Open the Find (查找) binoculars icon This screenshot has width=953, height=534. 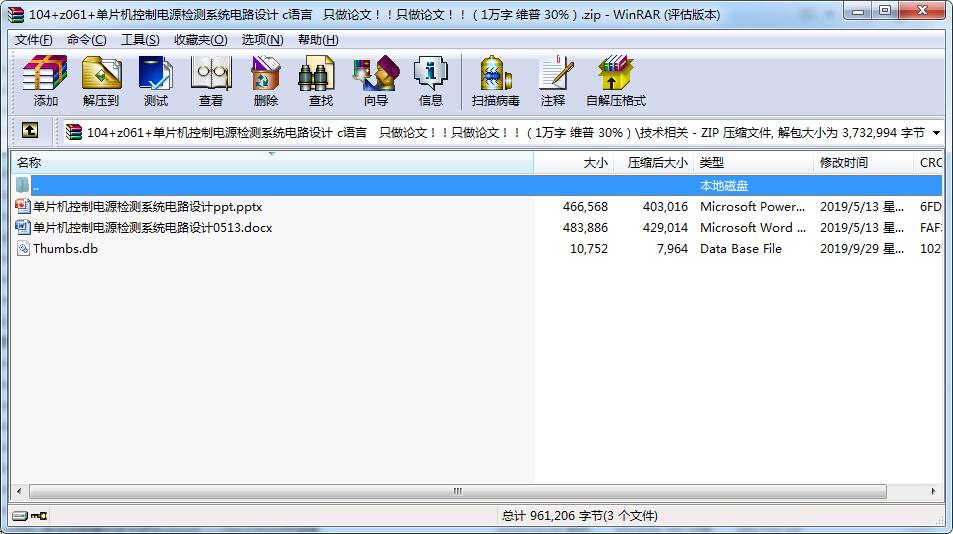[317, 73]
